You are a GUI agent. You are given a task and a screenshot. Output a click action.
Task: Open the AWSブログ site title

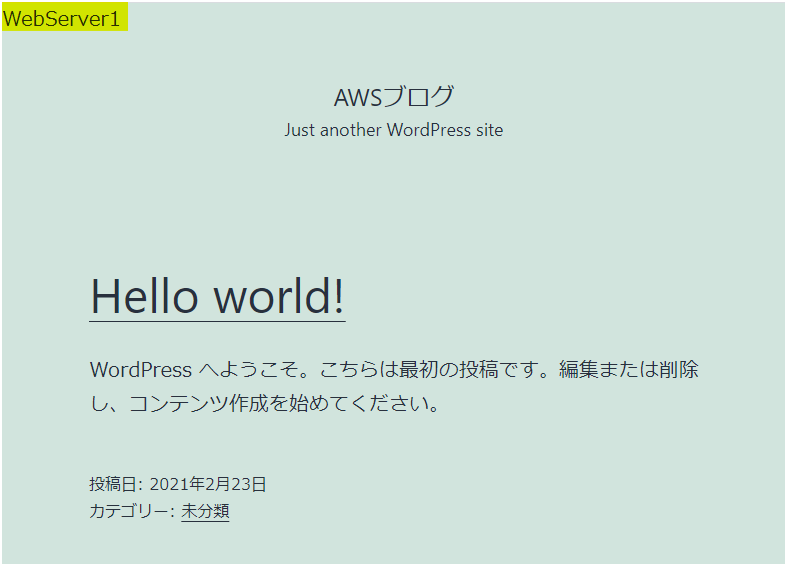394,97
